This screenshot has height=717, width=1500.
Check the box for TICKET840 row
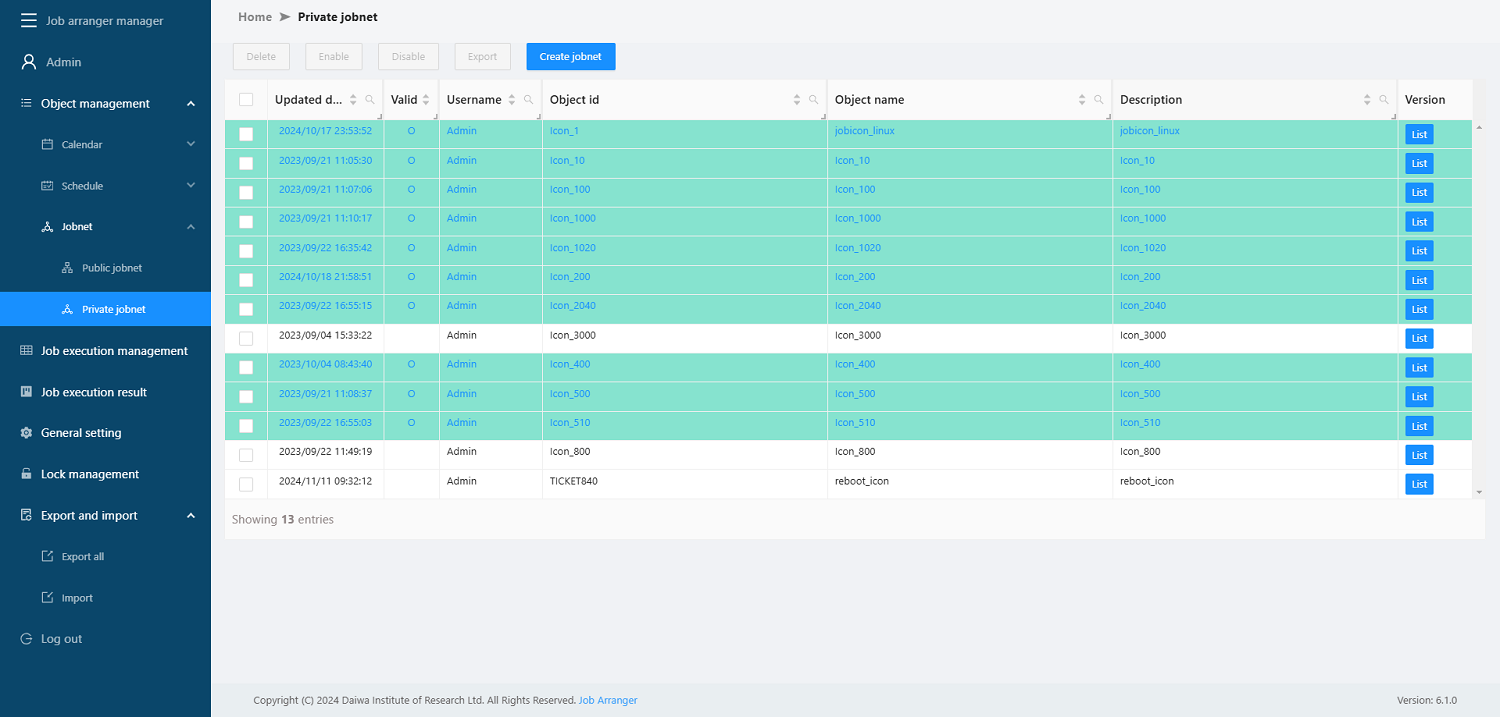(x=246, y=484)
